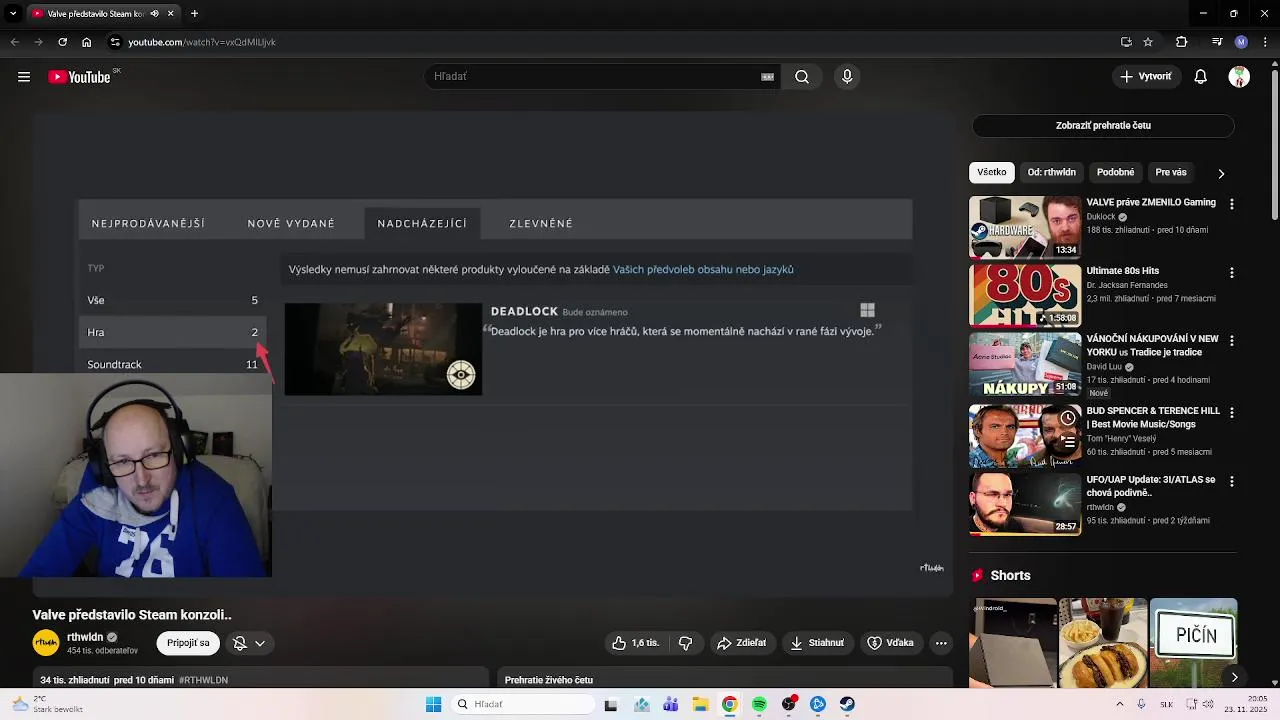Mute the tab via speaker icon
This screenshot has height=720, width=1280.
155,14
